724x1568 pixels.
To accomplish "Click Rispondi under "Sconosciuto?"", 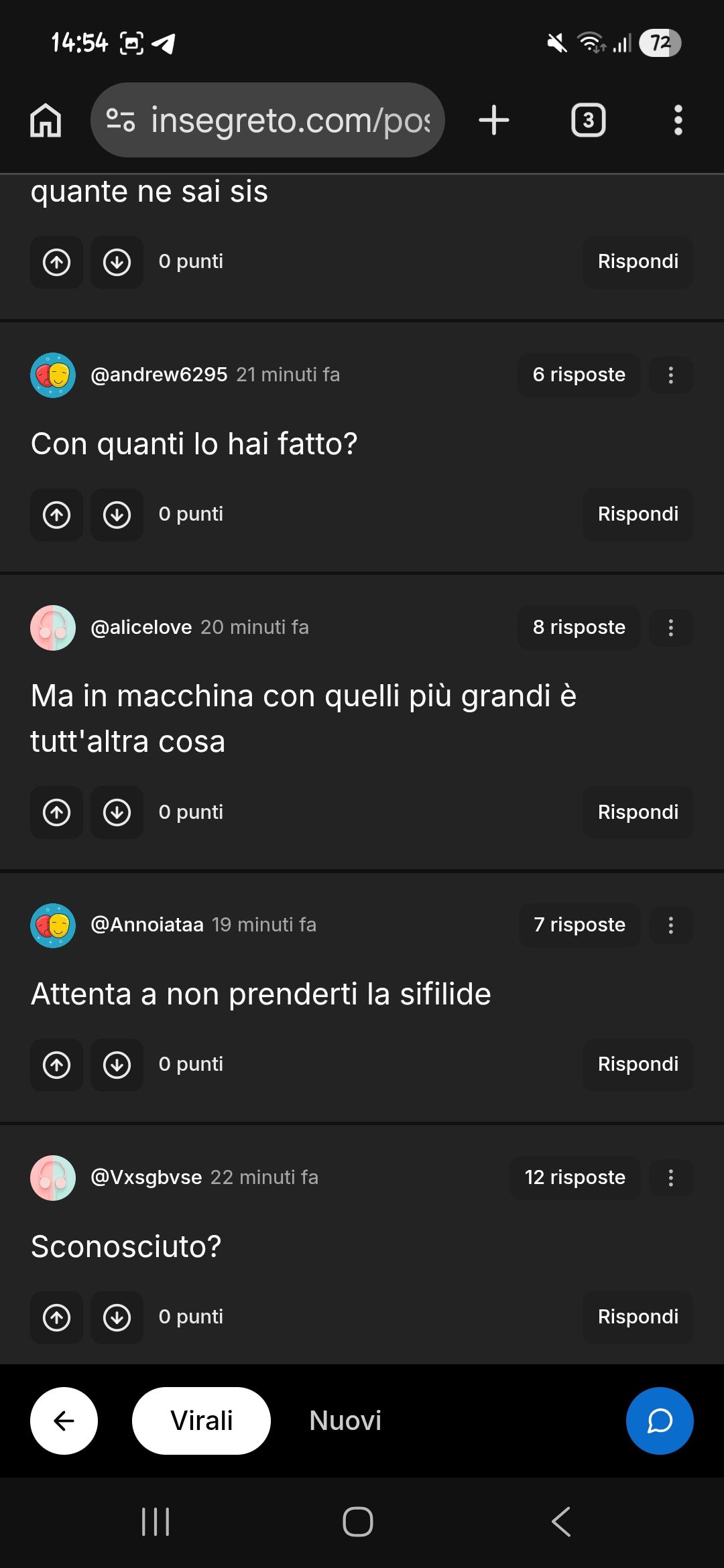I will point(638,1317).
